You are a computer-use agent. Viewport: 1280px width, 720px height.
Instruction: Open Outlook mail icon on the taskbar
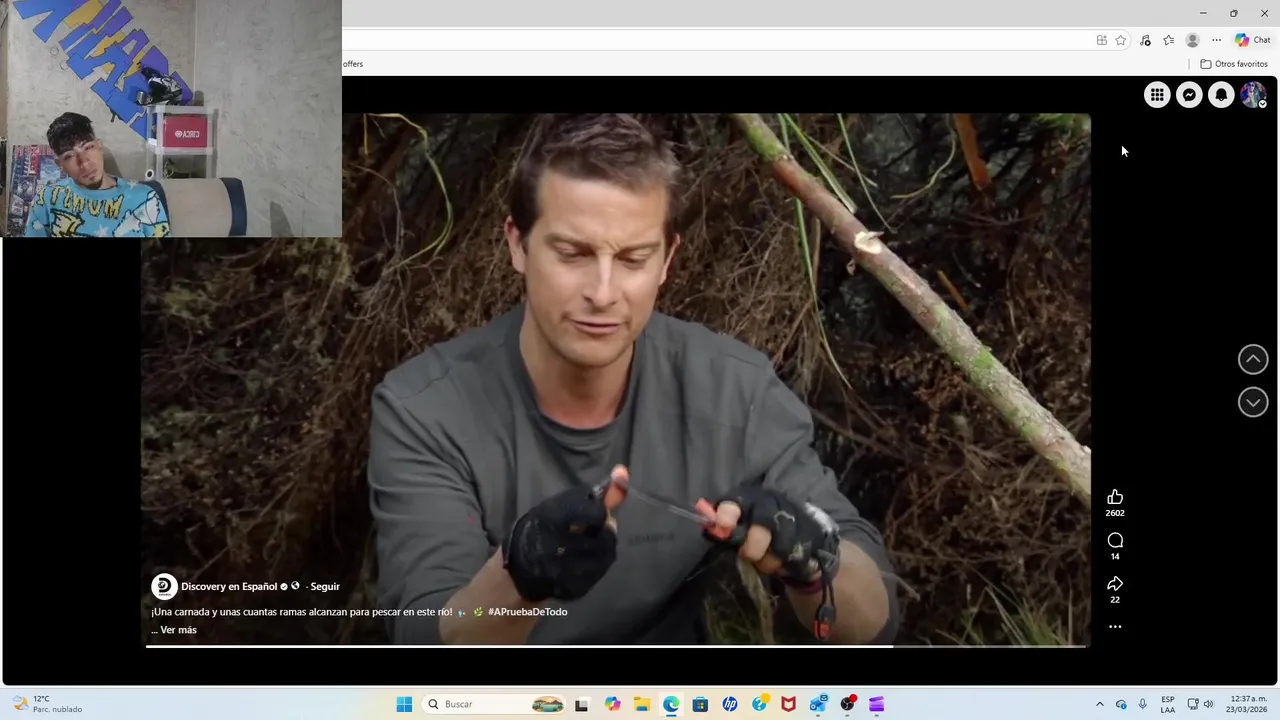click(x=818, y=704)
